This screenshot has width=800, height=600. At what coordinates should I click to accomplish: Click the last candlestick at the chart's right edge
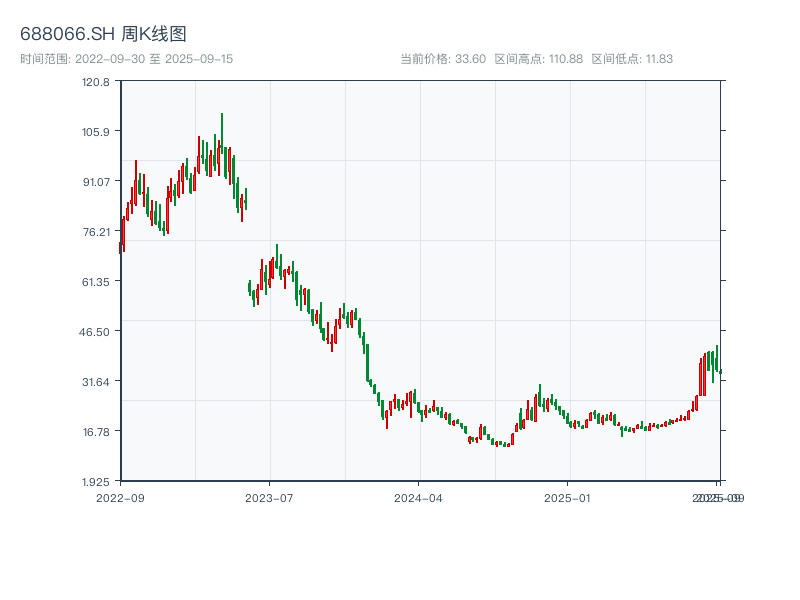[720, 371]
